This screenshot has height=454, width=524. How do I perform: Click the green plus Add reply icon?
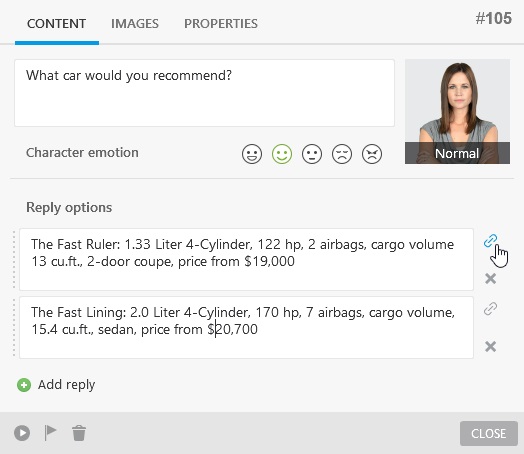(24, 385)
